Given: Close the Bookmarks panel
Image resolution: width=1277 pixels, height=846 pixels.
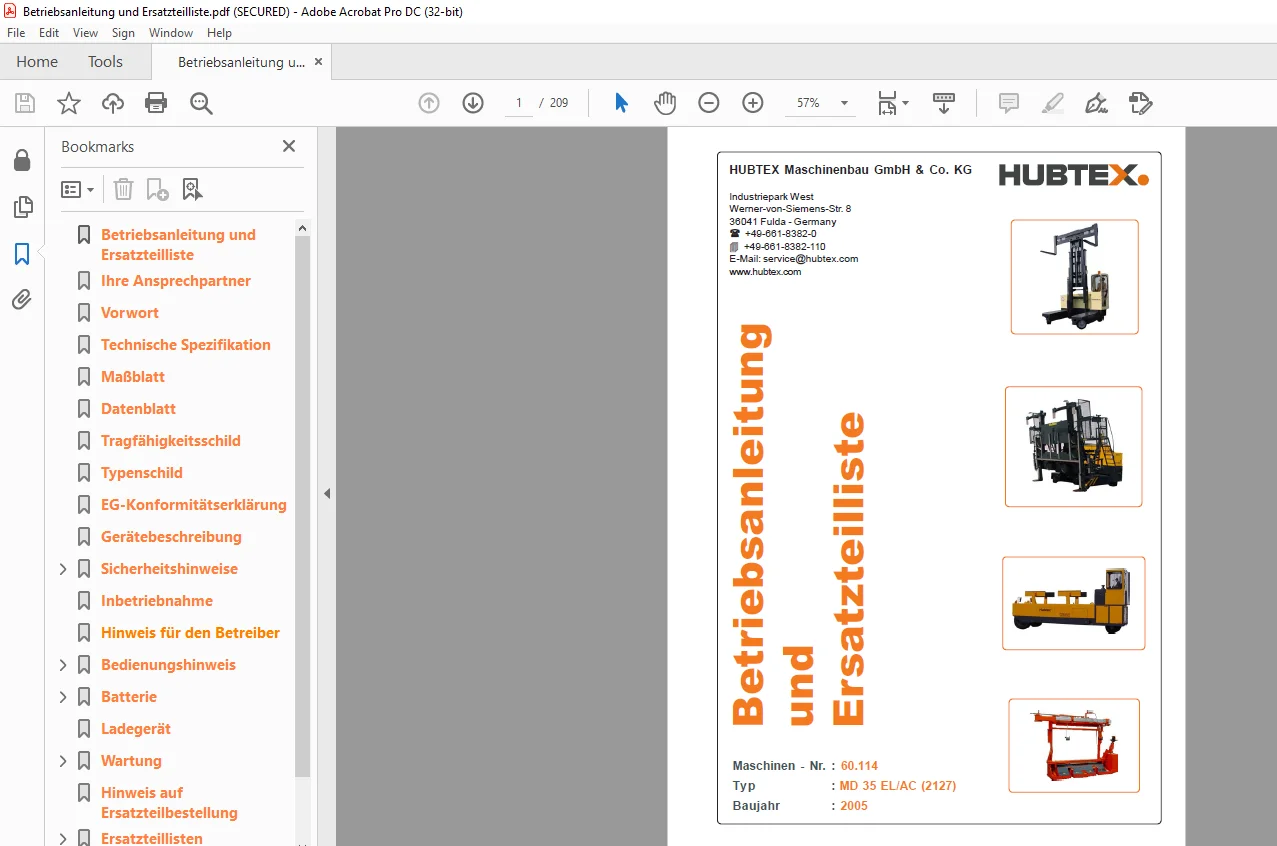Looking at the screenshot, I should click(x=289, y=146).
